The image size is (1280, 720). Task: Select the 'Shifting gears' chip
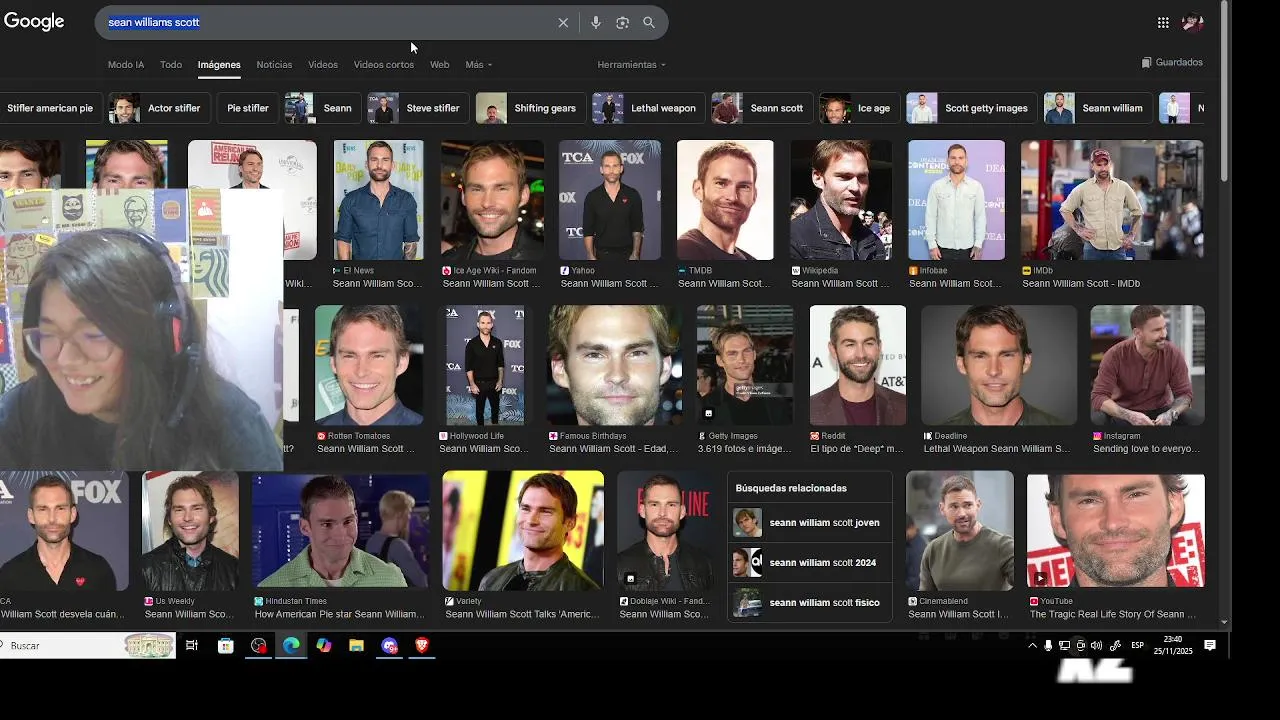530,108
